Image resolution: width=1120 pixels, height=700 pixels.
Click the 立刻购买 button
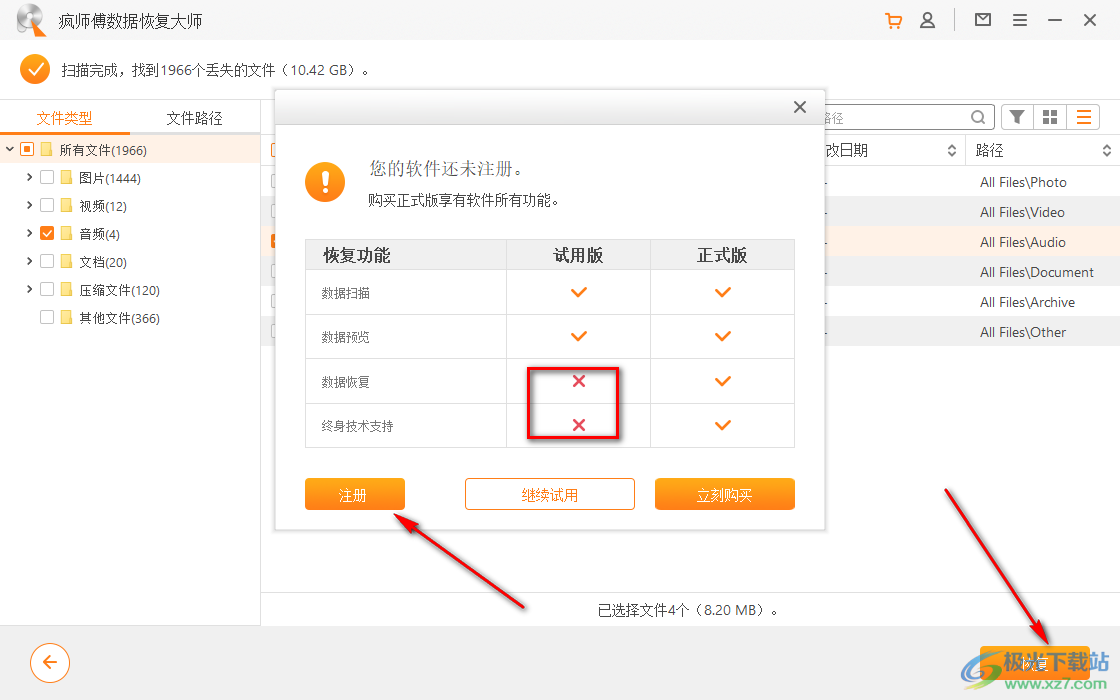[x=725, y=494]
